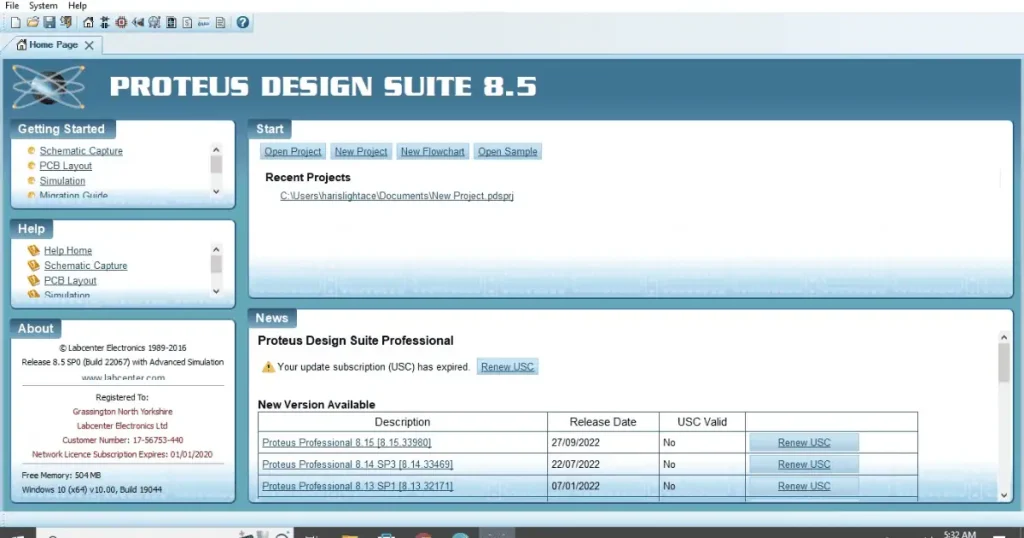Open PCB Layout link in Help panel

tap(70, 281)
